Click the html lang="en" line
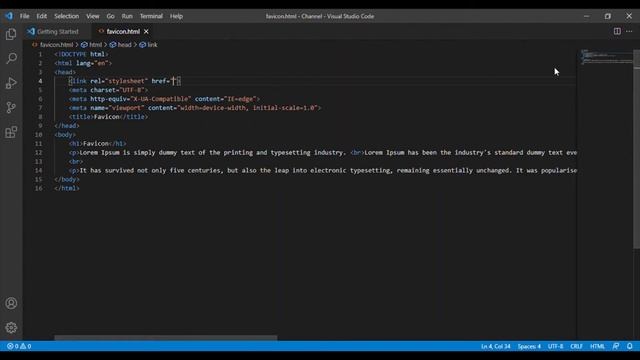 click(83, 63)
